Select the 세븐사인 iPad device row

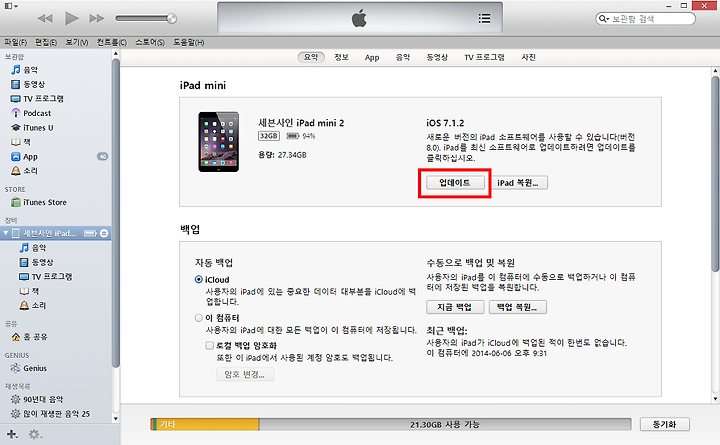(56, 233)
